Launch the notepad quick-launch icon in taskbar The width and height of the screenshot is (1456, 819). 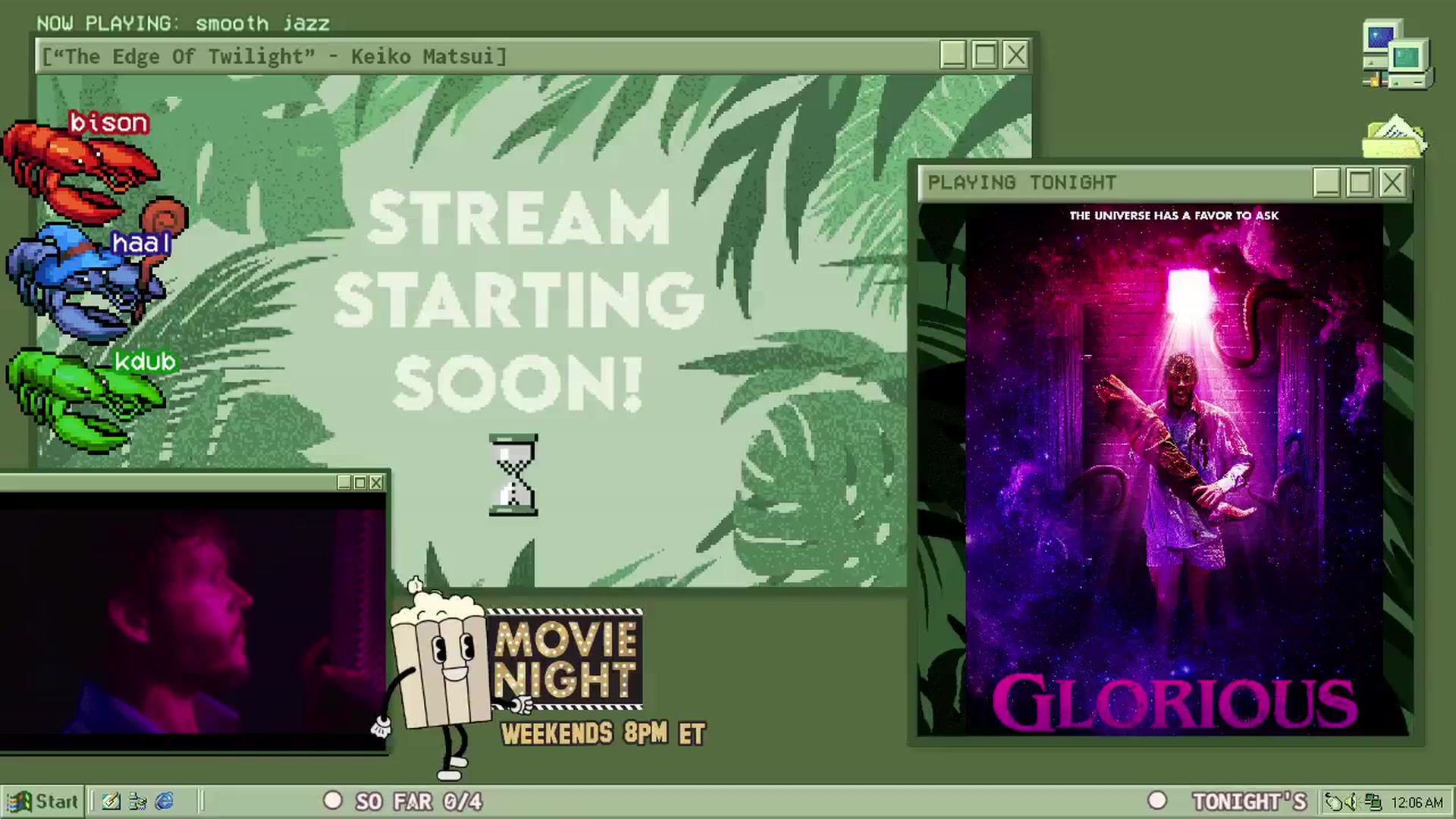click(111, 802)
